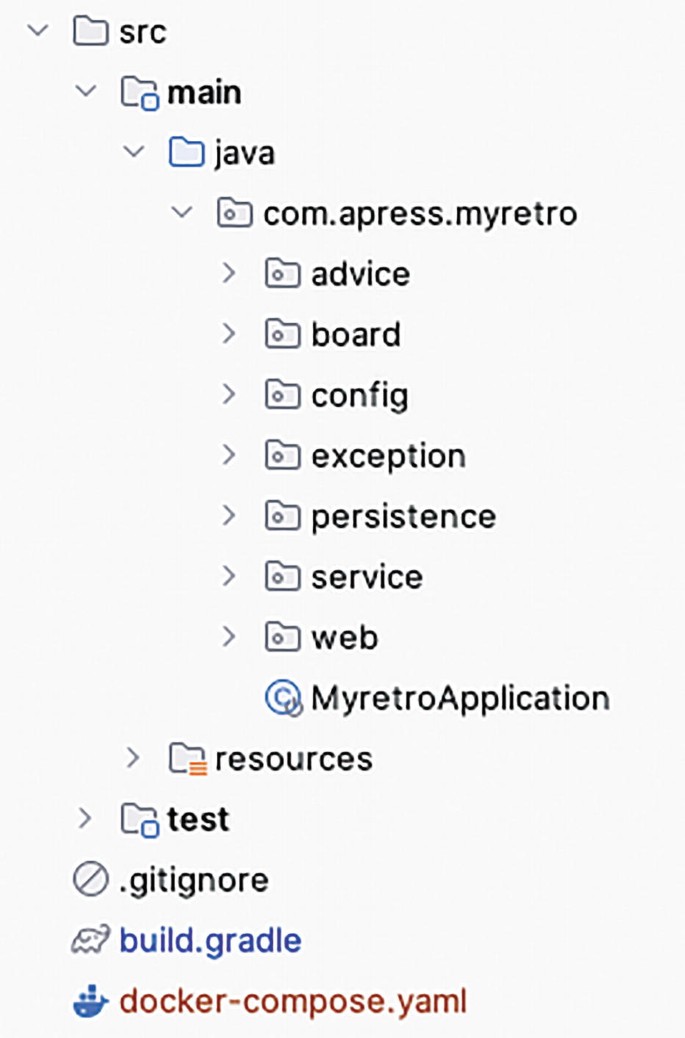The width and height of the screenshot is (685, 1038).
Task: Expand the test folder chevron
Action: pos(85,818)
